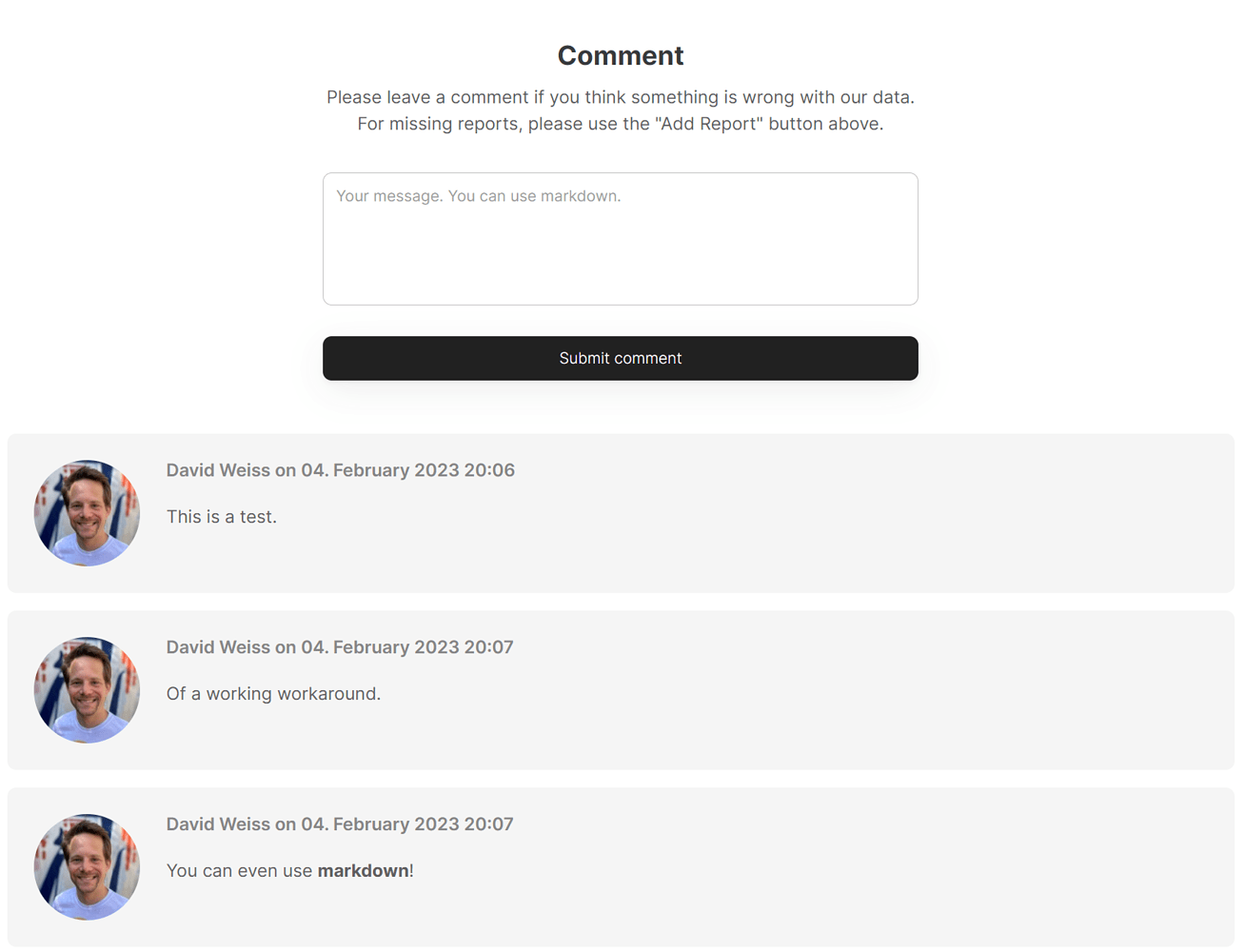Select the bold word 'markdown' in the last comment

(x=365, y=870)
